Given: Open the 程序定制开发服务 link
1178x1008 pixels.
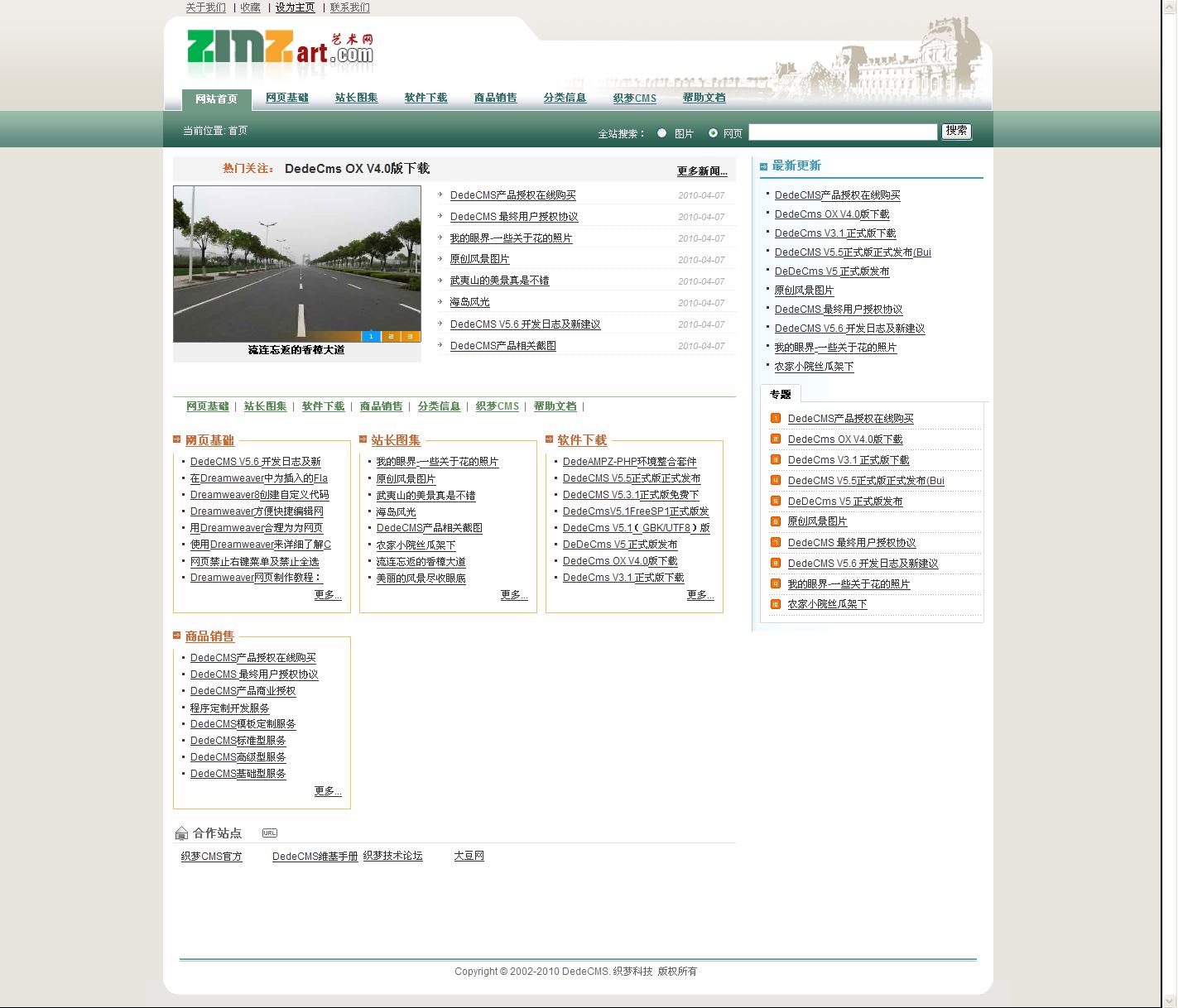Looking at the screenshot, I should (229, 708).
